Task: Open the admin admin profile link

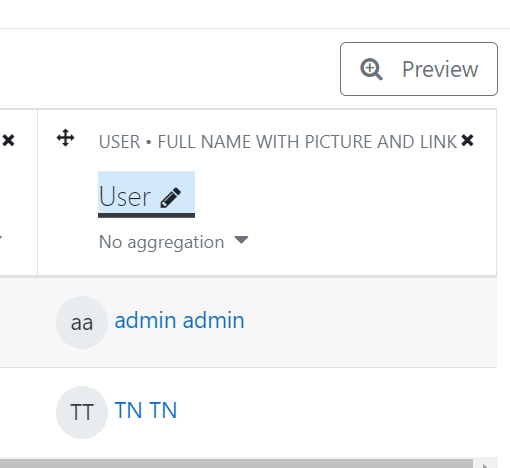Action: coord(179,320)
